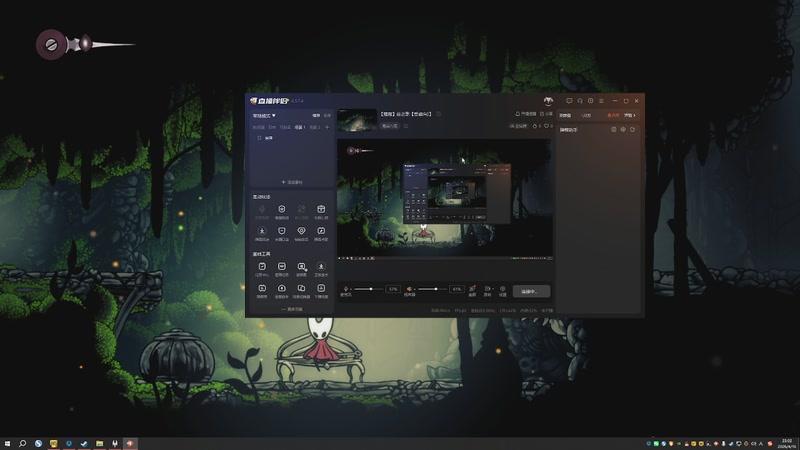Switch to the 场景1 scene tab
The height and width of the screenshot is (450, 800).
click(x=299, y=127)
